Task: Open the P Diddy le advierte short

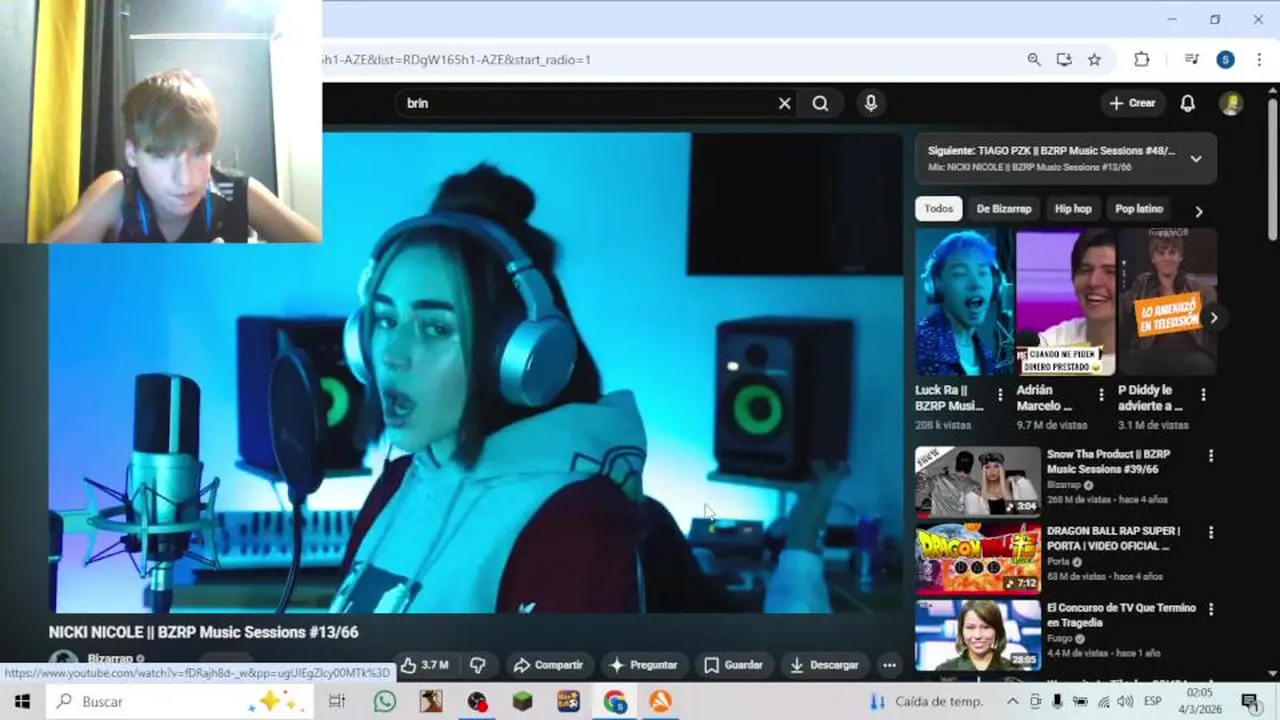Action: pos(1166,302)
